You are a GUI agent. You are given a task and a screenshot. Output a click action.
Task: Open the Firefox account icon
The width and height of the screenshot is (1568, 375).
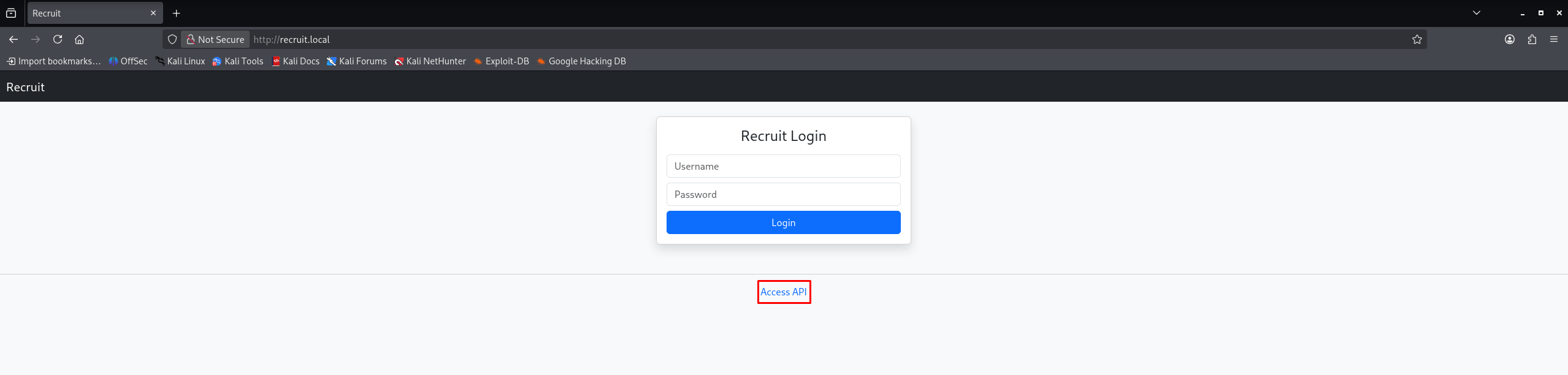coord(1509,39)
